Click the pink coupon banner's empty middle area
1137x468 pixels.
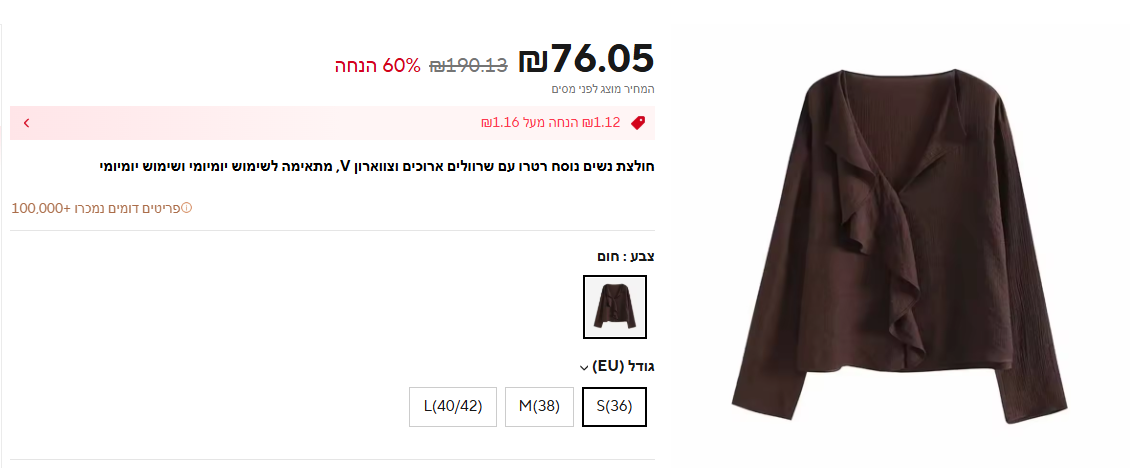(x=250, y=123)
